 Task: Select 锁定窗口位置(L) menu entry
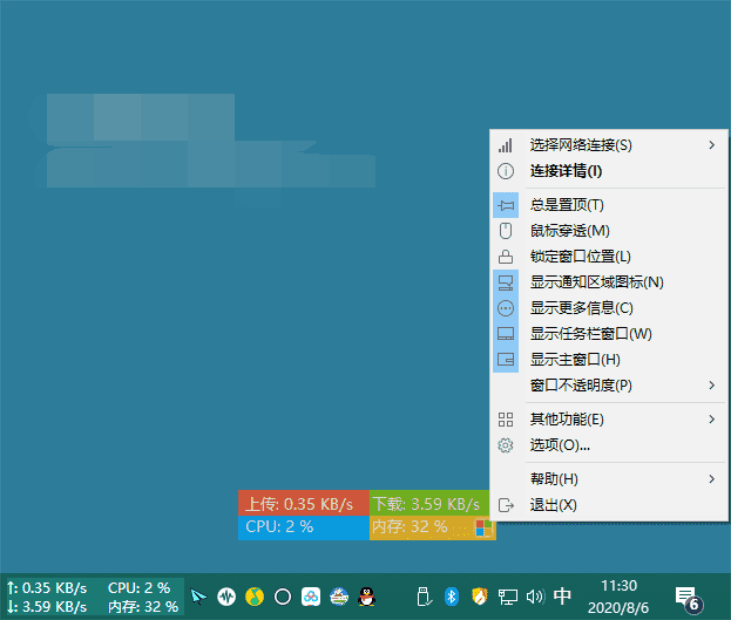click(609, 256)
